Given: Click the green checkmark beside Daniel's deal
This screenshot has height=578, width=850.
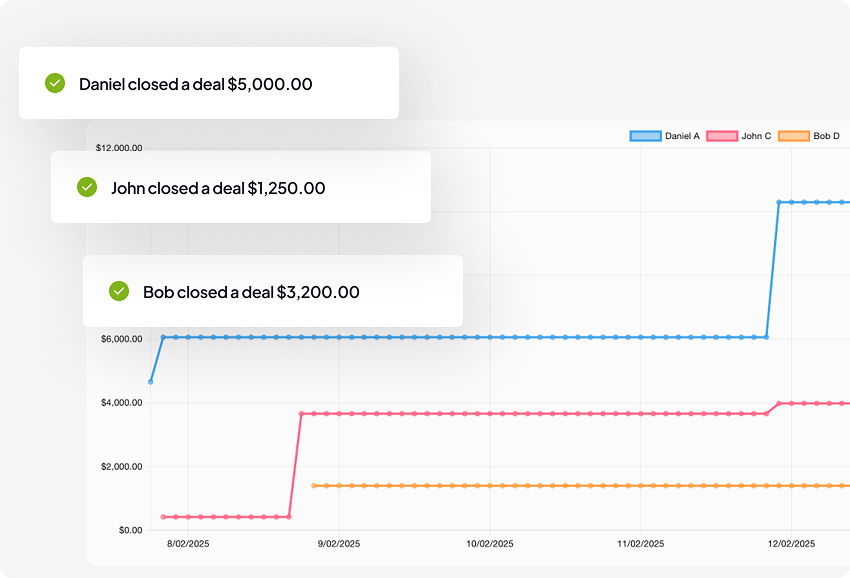Looking at the screenshot, I should [x=55, y=84].
